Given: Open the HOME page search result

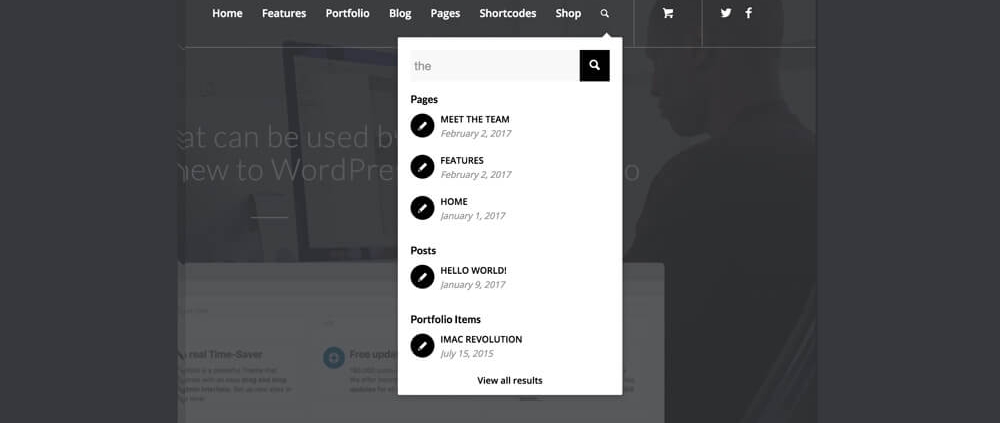Looking at the screenshot, I should (x=454, y=202).
